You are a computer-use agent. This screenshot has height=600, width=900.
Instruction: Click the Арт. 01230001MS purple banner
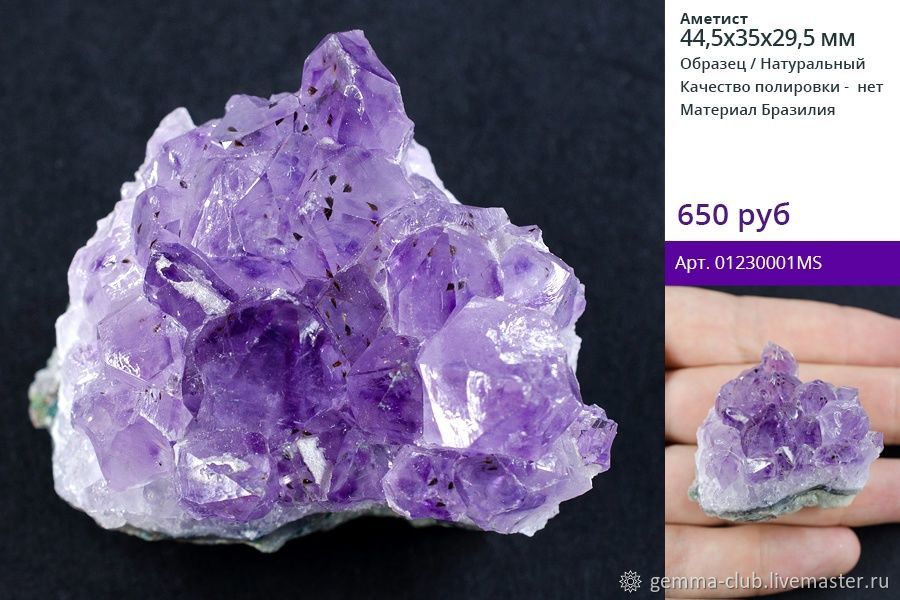(x=782, y=263)
